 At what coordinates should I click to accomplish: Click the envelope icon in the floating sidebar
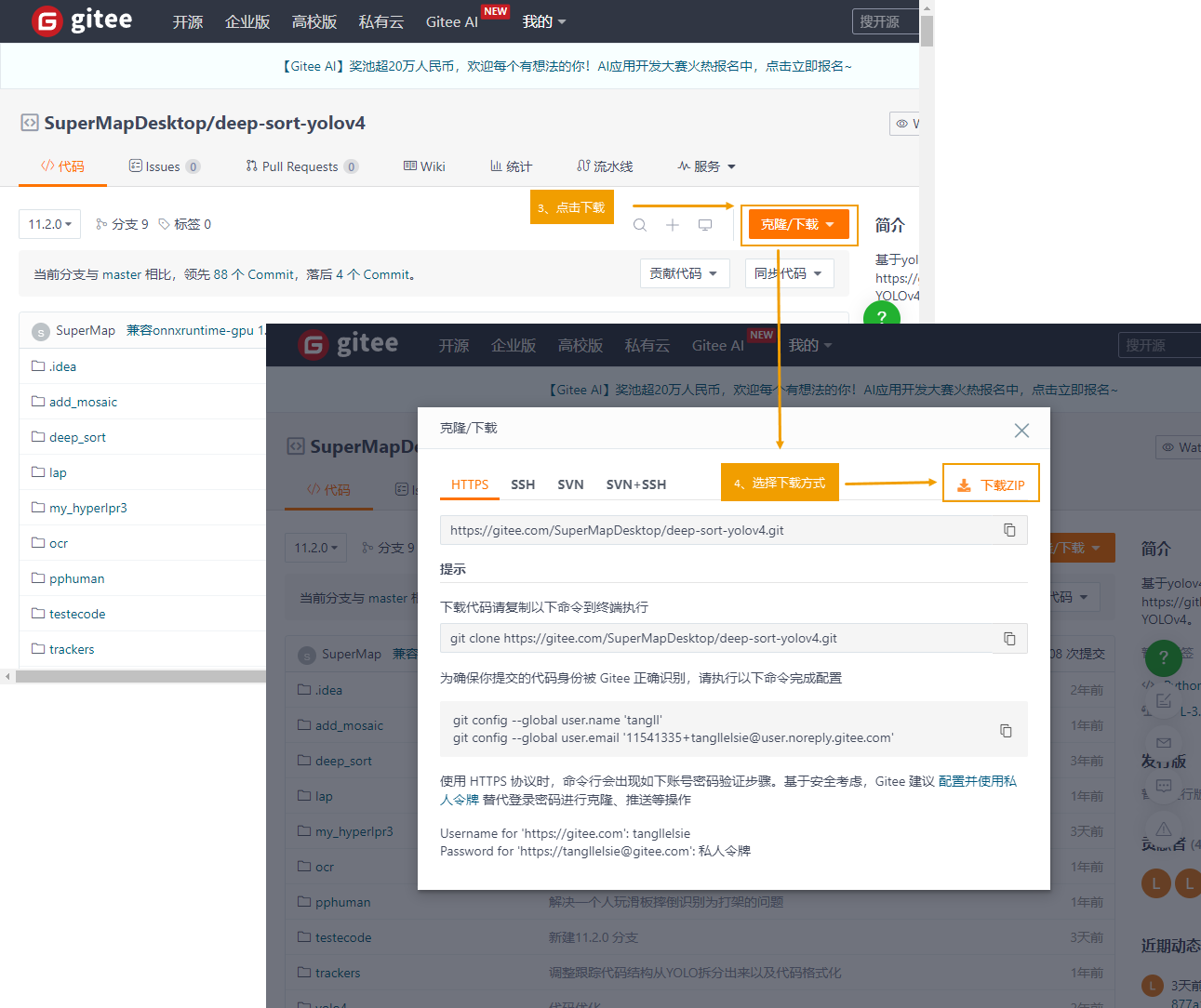pyautogui.click(x=1164, y=742)
